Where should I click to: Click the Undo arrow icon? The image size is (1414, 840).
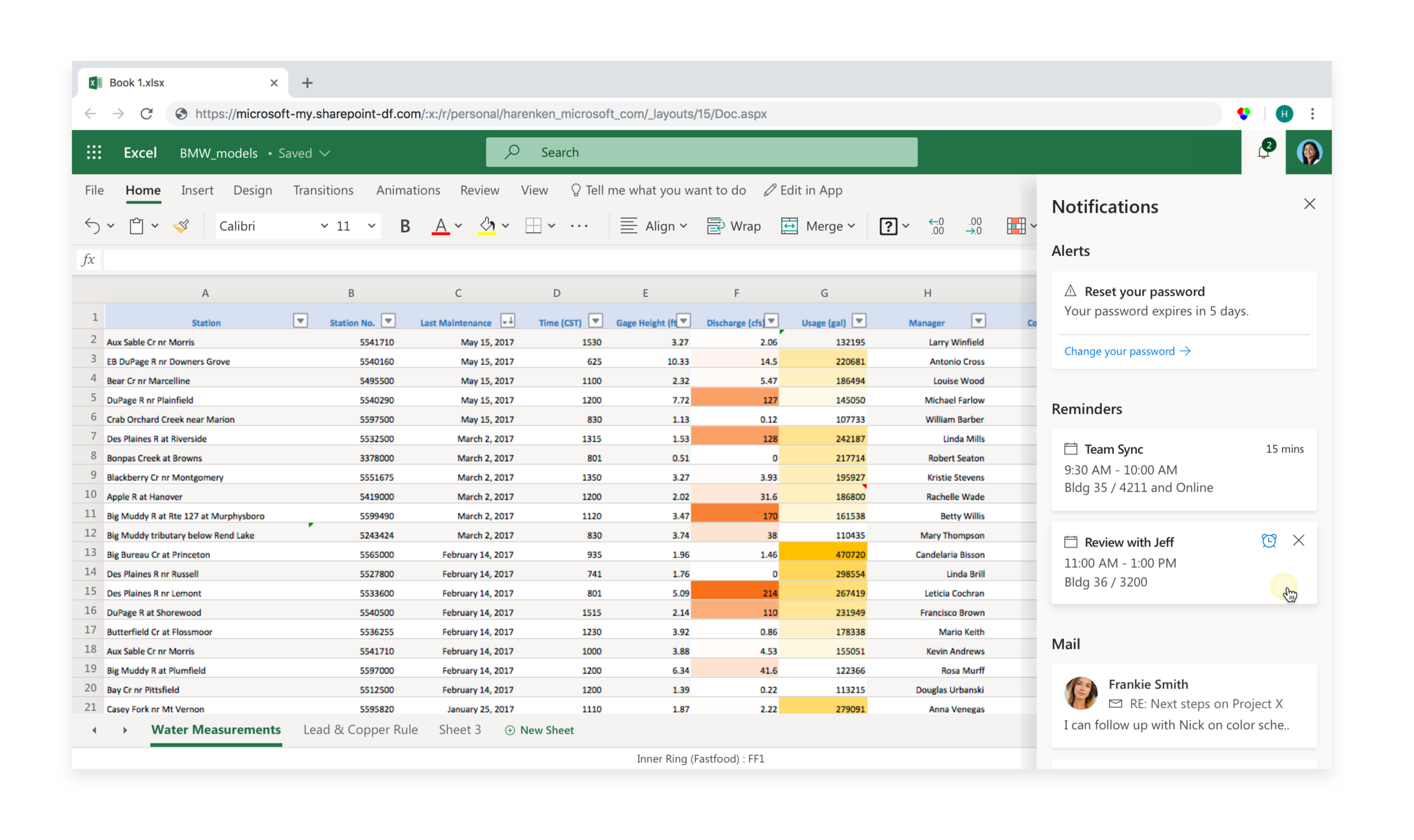click(92, 226)
